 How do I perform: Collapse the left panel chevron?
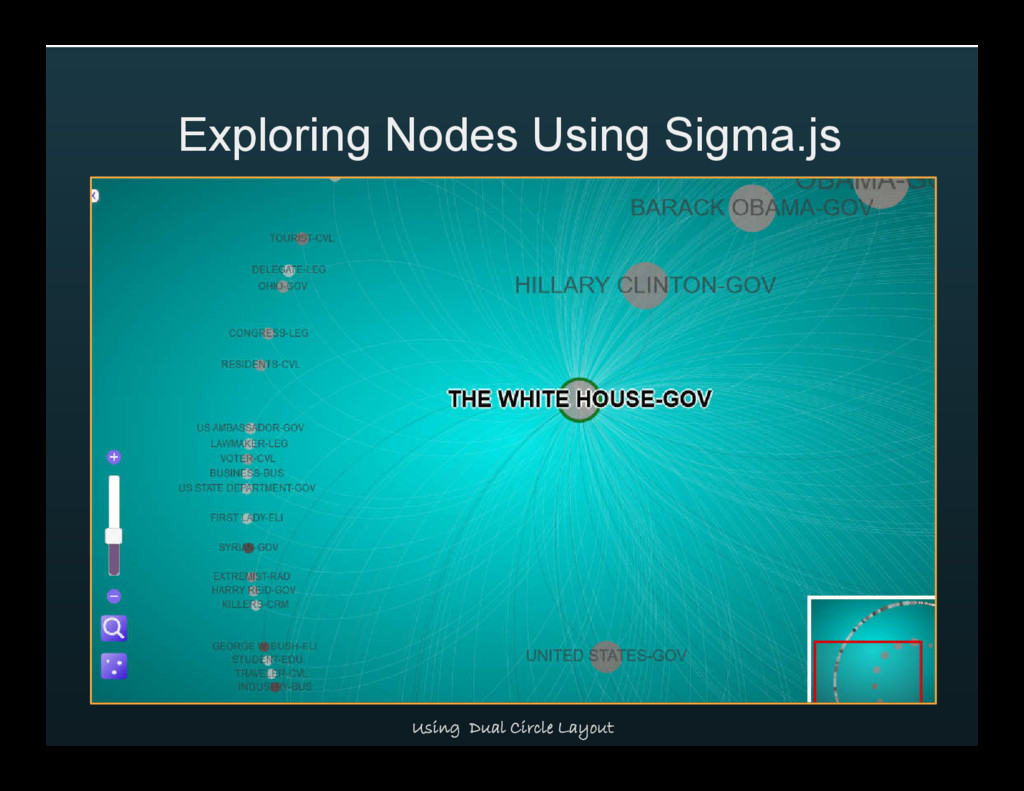tap(95, 196)
